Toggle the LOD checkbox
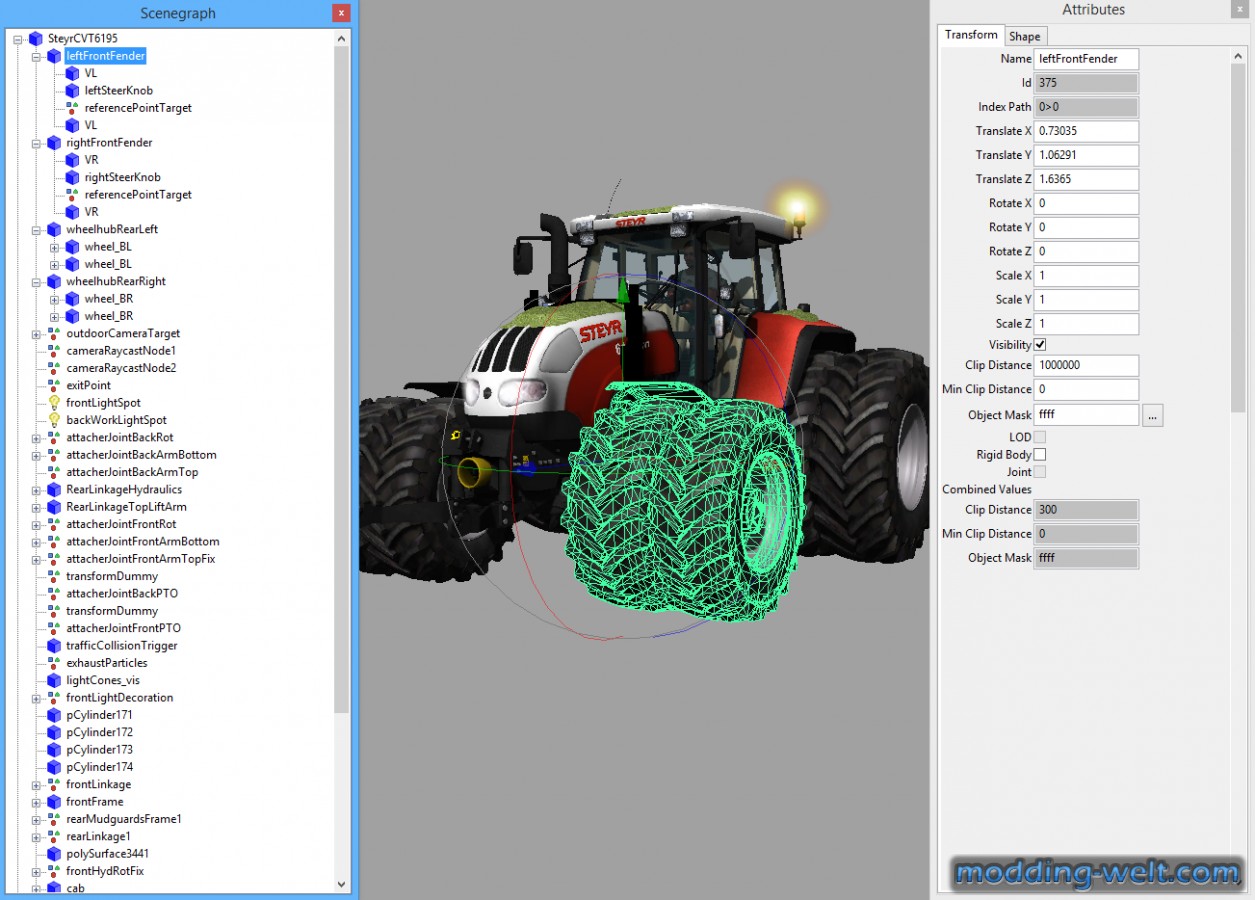1255x900 pixels. coord(1040,437)
